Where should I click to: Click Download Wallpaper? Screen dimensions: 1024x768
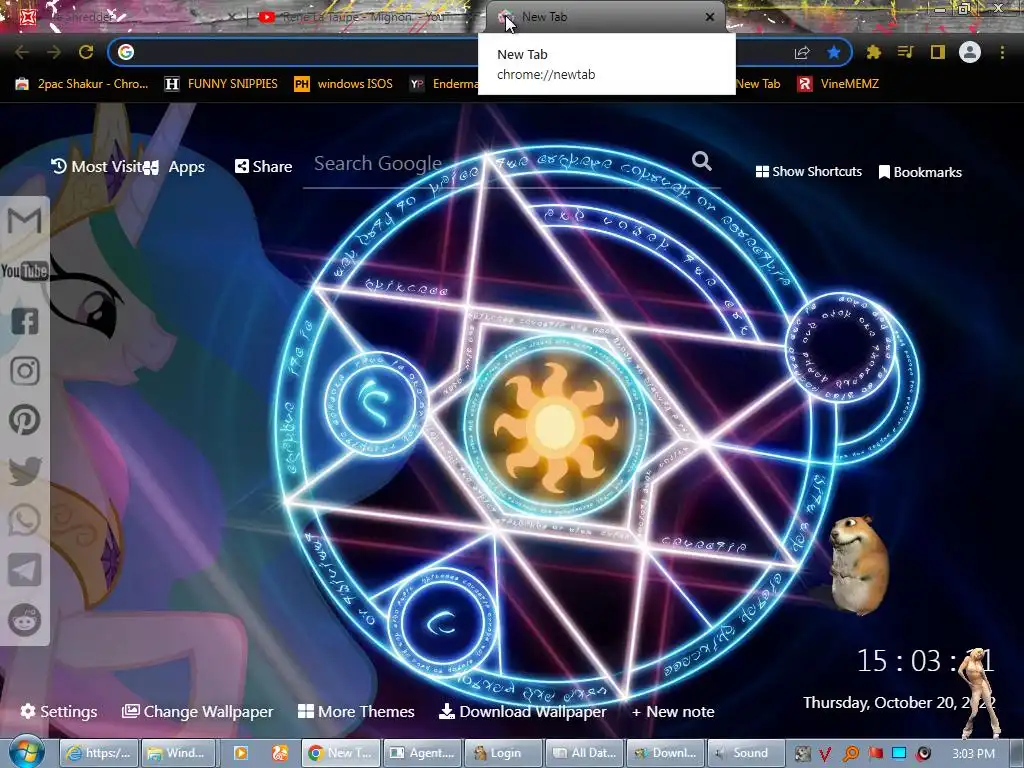coord(522,711)
